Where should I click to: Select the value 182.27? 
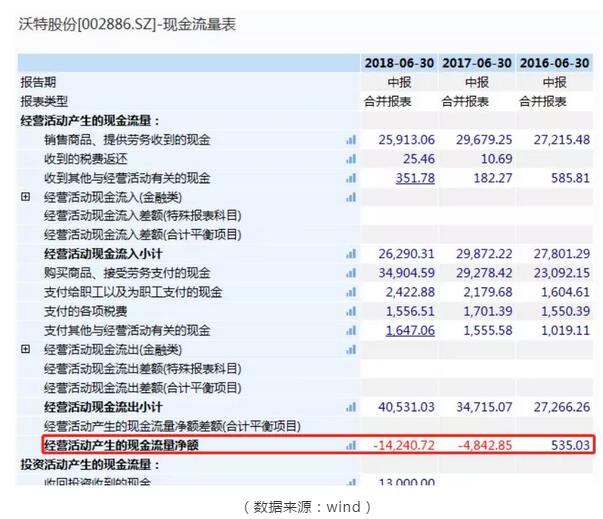[x=493, y=178]
